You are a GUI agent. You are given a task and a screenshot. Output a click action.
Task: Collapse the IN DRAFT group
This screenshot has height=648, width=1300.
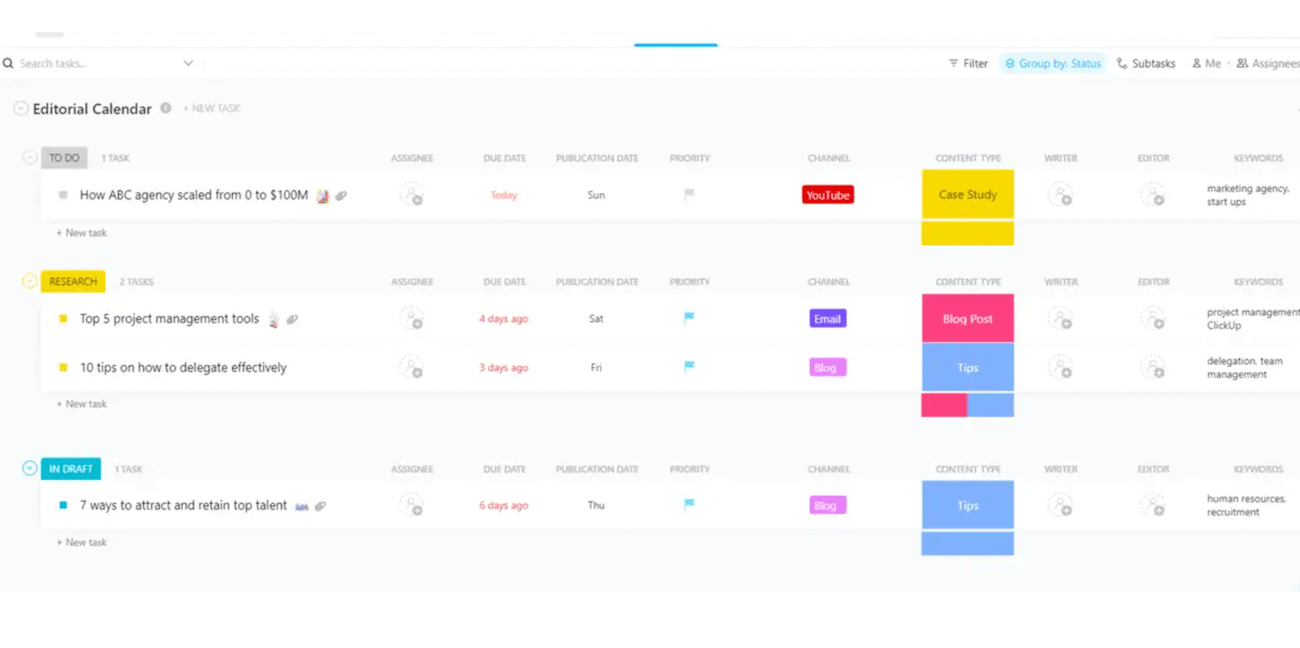[x=29, y=468]
